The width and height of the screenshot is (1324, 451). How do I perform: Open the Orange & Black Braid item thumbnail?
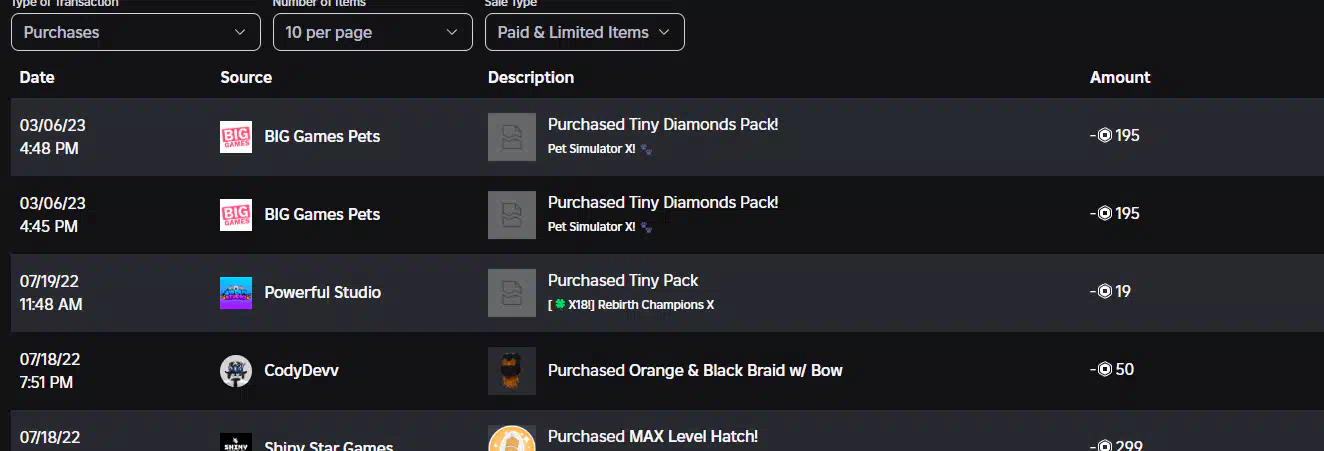(512, 371)
